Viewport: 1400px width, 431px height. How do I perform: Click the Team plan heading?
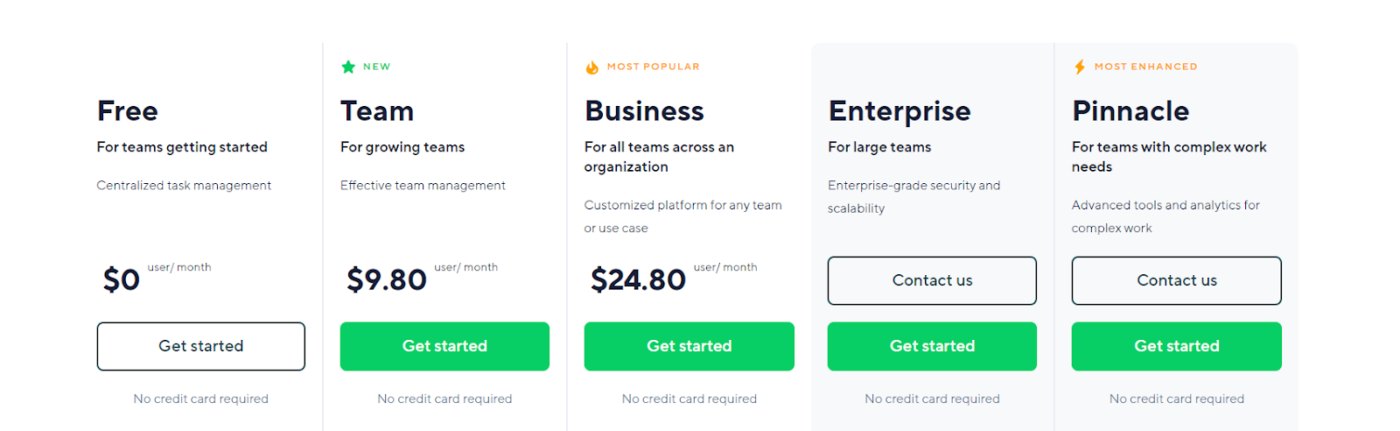377,110
